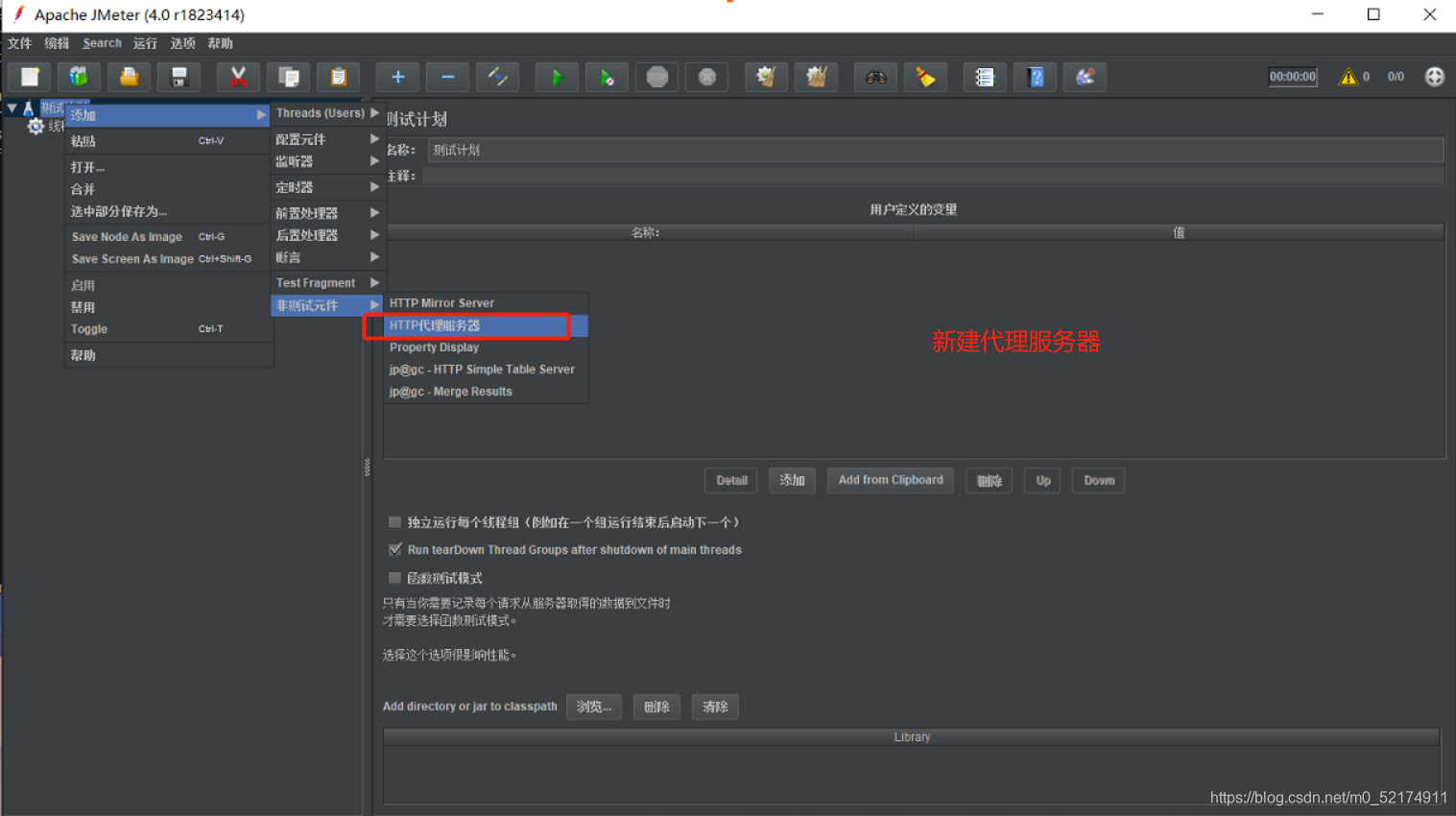
Task: Click the Down button
Action: pyautogui.click(x=1099, y=480)
